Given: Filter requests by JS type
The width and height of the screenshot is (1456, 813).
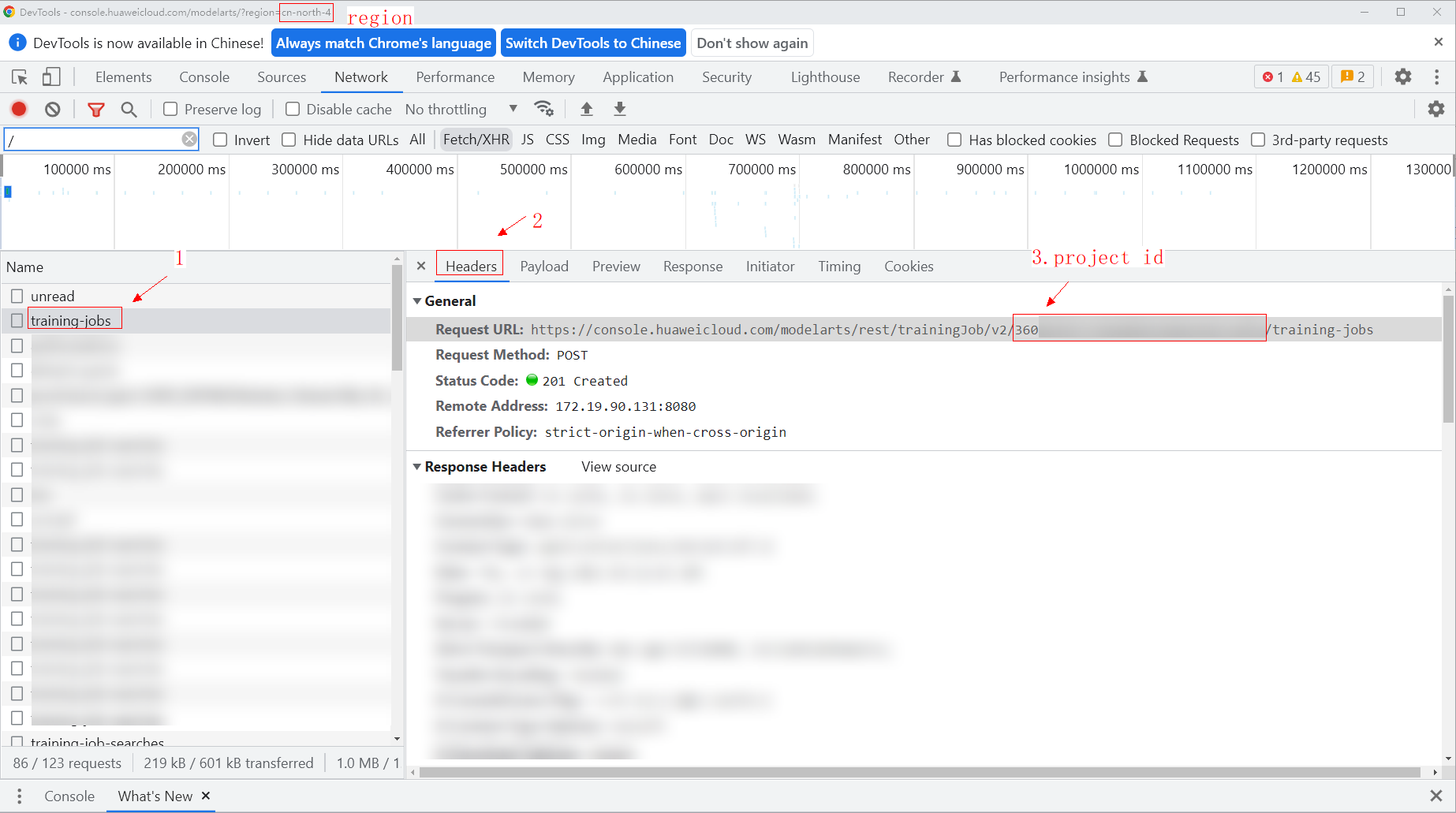Looking at the screenshot, I should pos(528,140).
